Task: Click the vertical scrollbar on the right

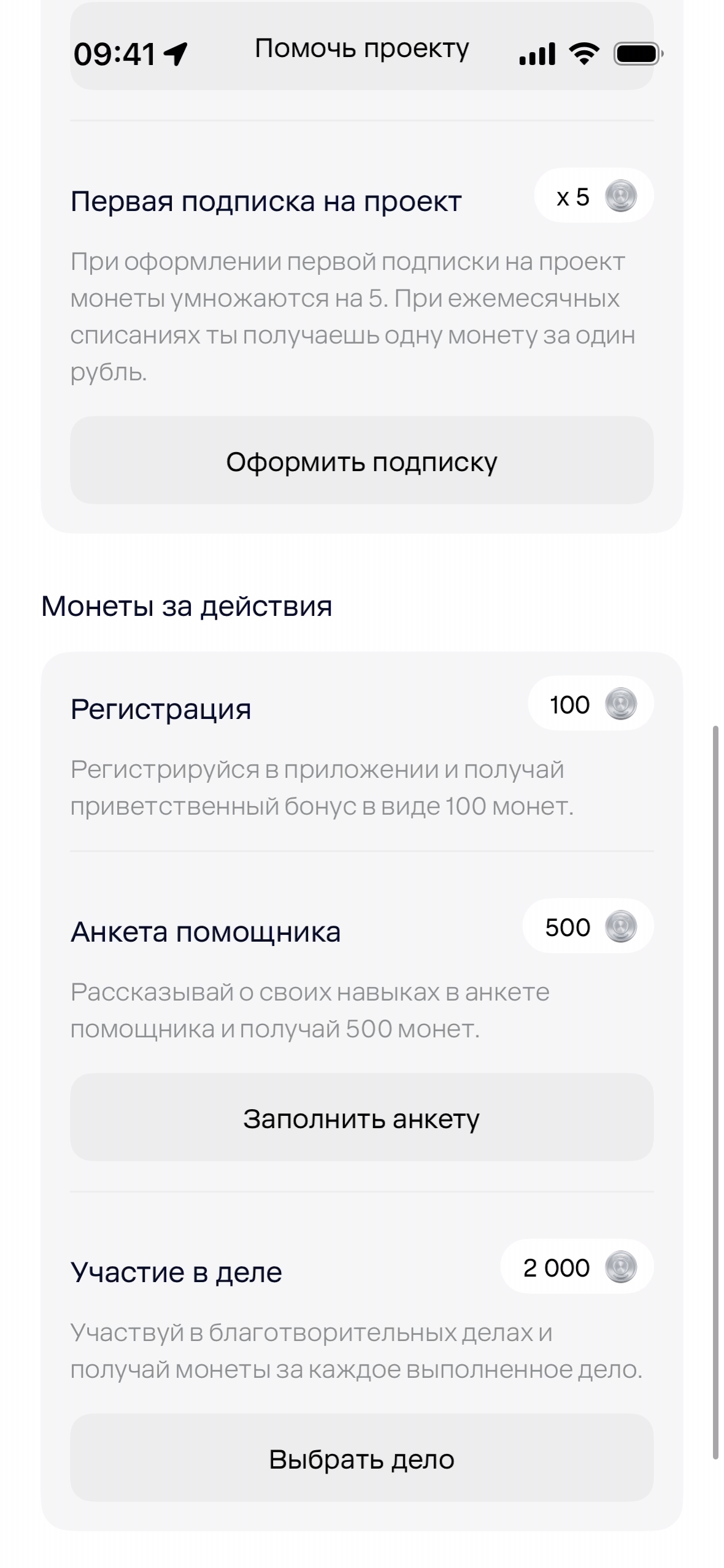Action: click(715, 1092)
